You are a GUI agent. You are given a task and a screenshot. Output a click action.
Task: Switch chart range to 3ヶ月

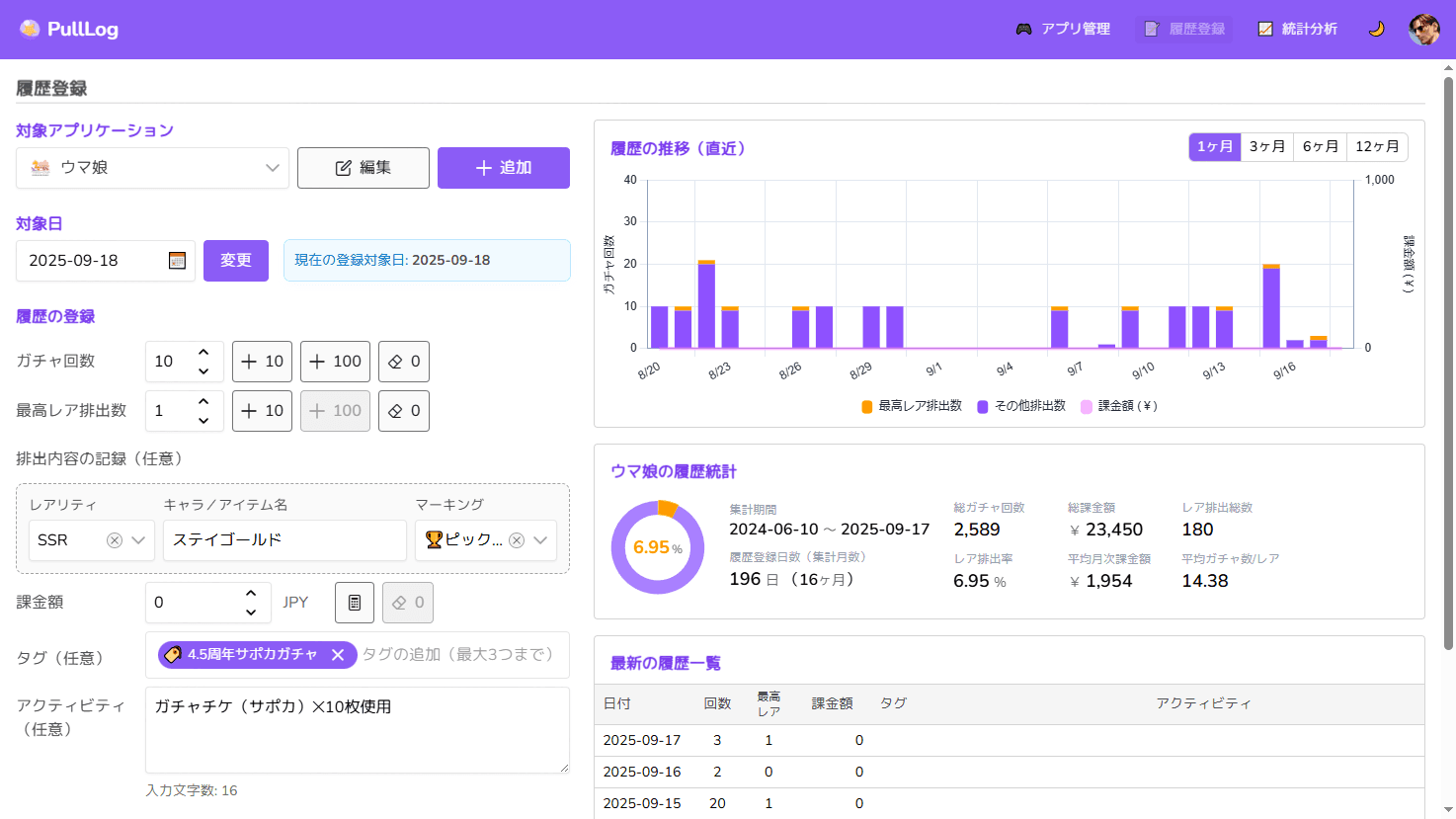pos(1267,147)
